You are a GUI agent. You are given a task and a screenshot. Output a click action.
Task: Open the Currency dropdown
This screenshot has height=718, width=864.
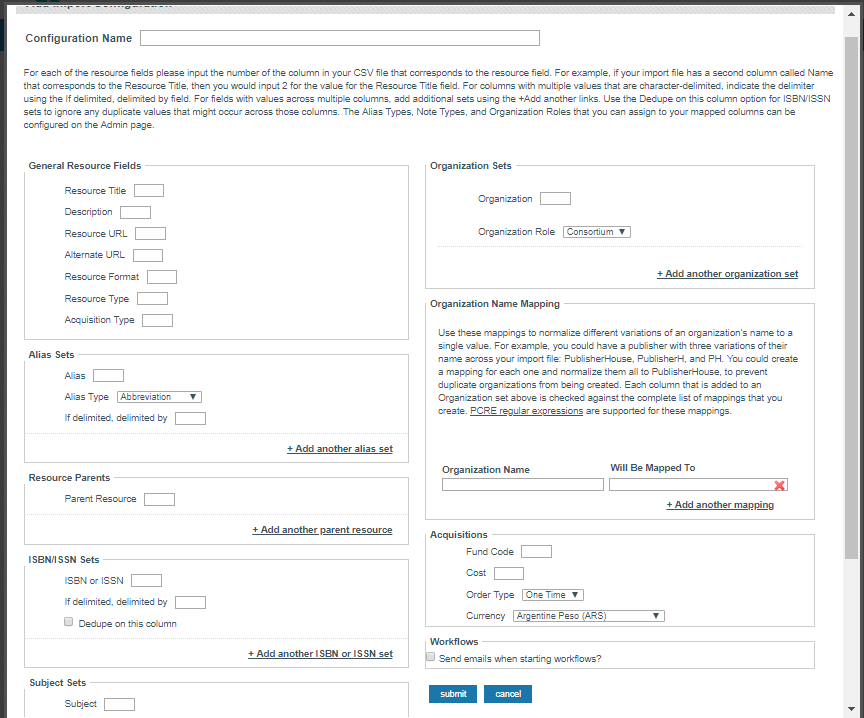[x=588, y=616]
